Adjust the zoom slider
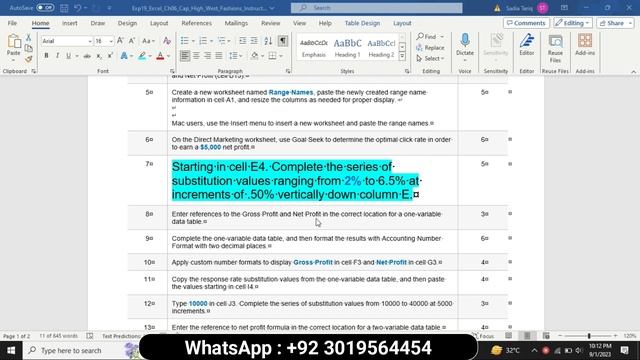This screenshot has height=360, width=640. pos(589,336)
